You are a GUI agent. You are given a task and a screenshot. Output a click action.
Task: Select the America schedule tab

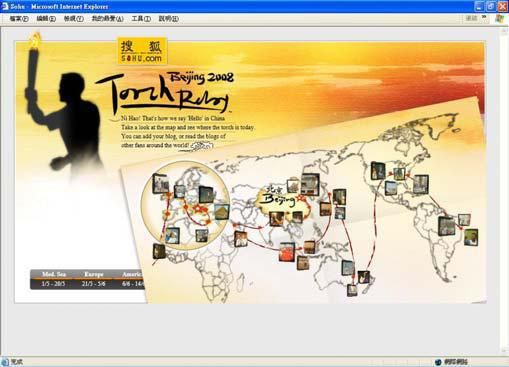(132, 279)
